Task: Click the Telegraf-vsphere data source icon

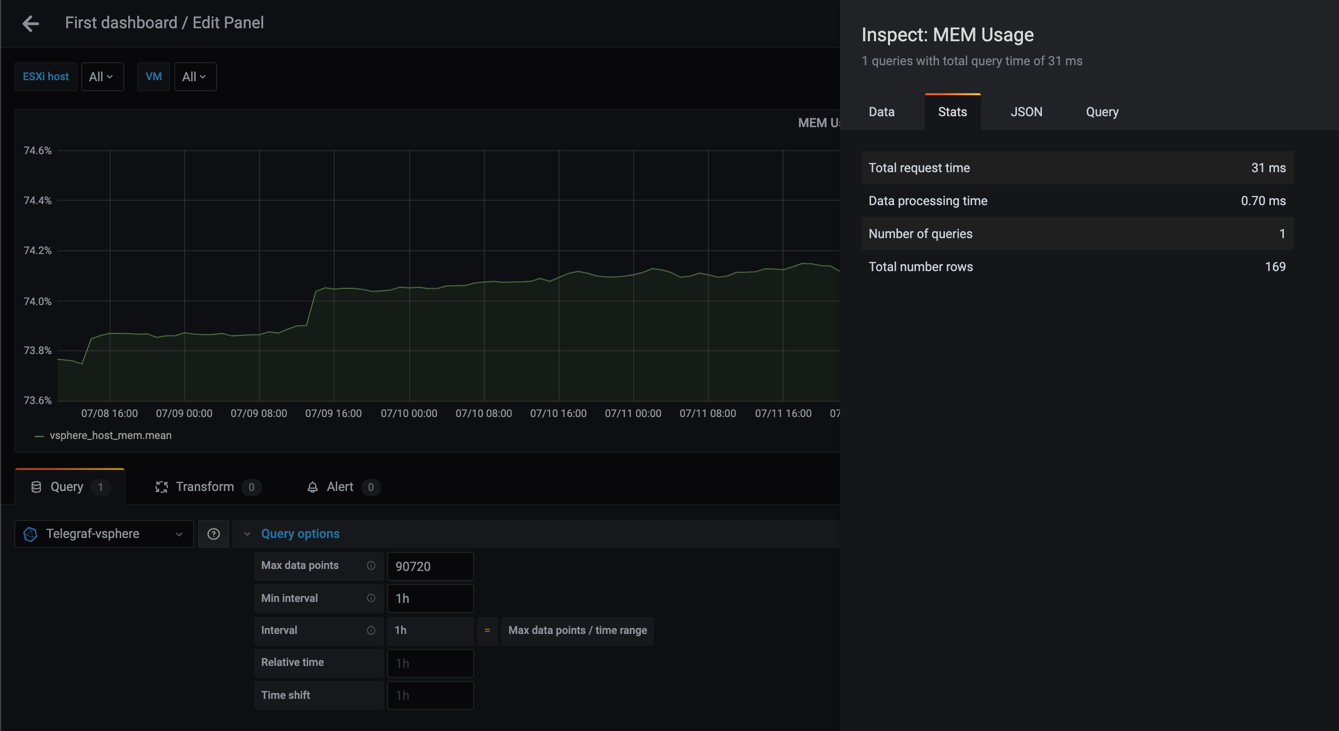Action: click(x=30, y=534)
